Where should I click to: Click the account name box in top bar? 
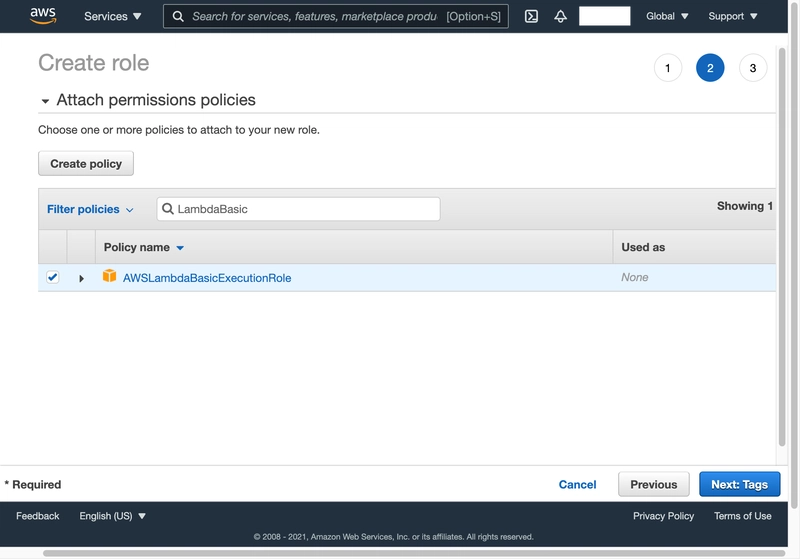tap(605, 16)
